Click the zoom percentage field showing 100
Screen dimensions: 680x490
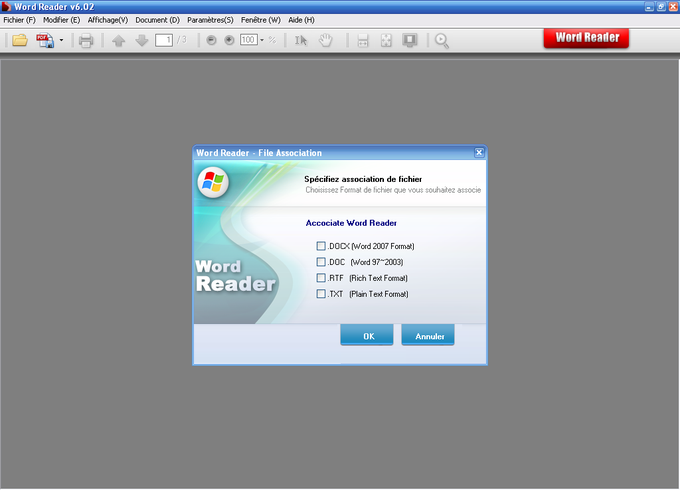coord(249,40)
